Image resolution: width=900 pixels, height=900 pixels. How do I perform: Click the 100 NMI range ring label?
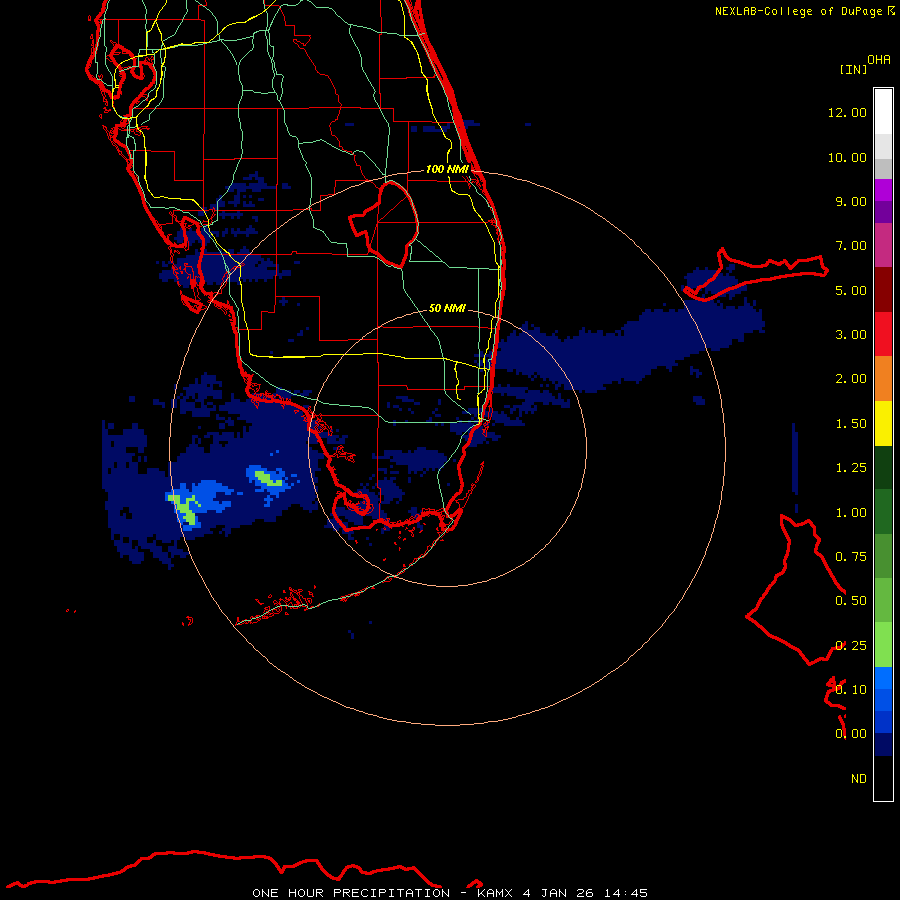[447, 169]
